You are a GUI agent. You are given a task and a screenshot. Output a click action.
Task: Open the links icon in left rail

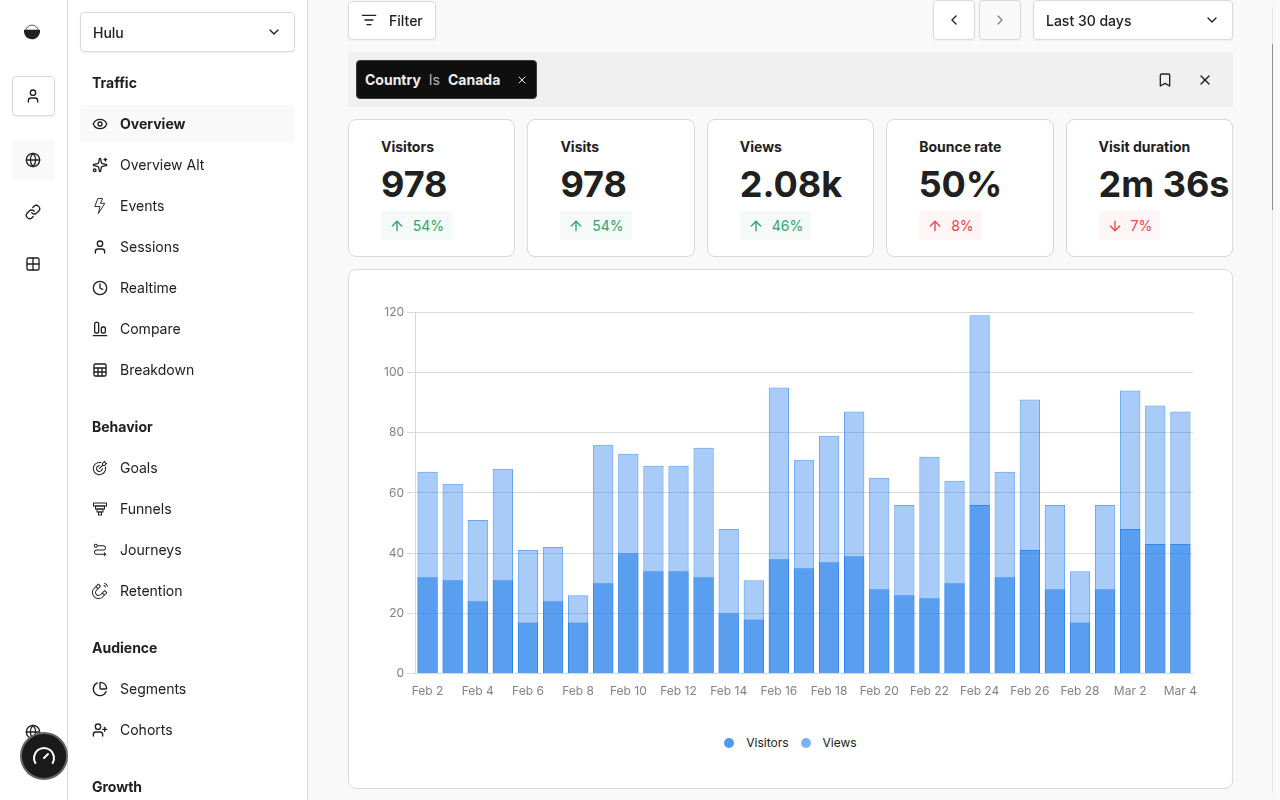[x=33, y=212]
